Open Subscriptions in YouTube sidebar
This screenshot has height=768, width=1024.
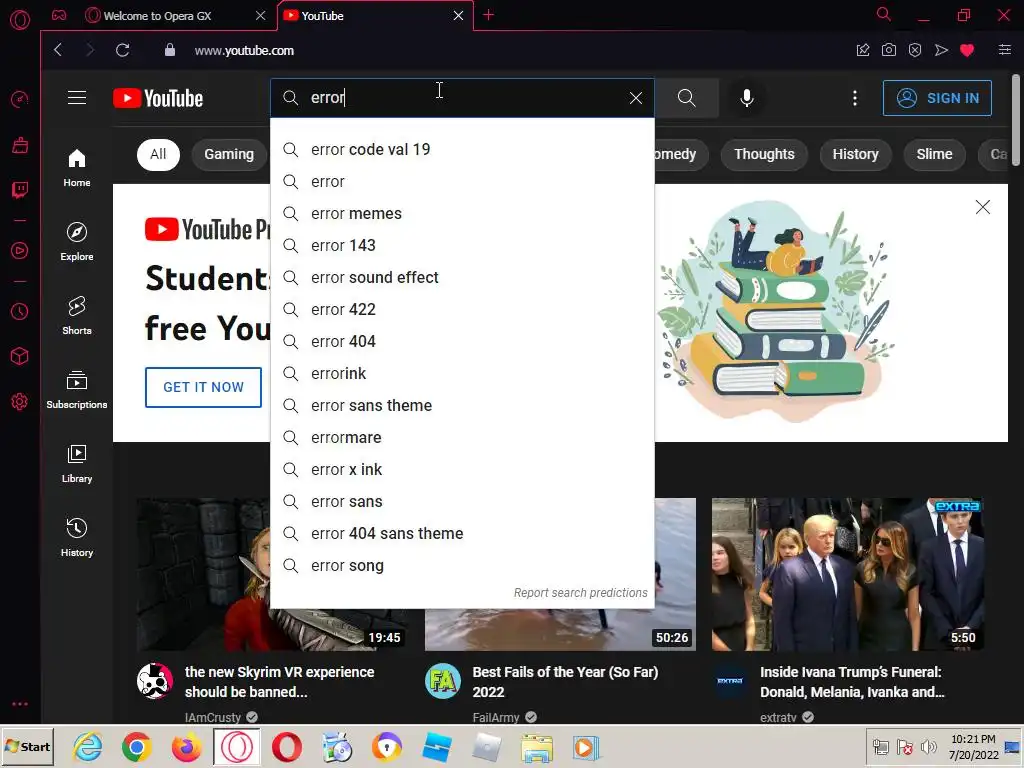[77, 390]
